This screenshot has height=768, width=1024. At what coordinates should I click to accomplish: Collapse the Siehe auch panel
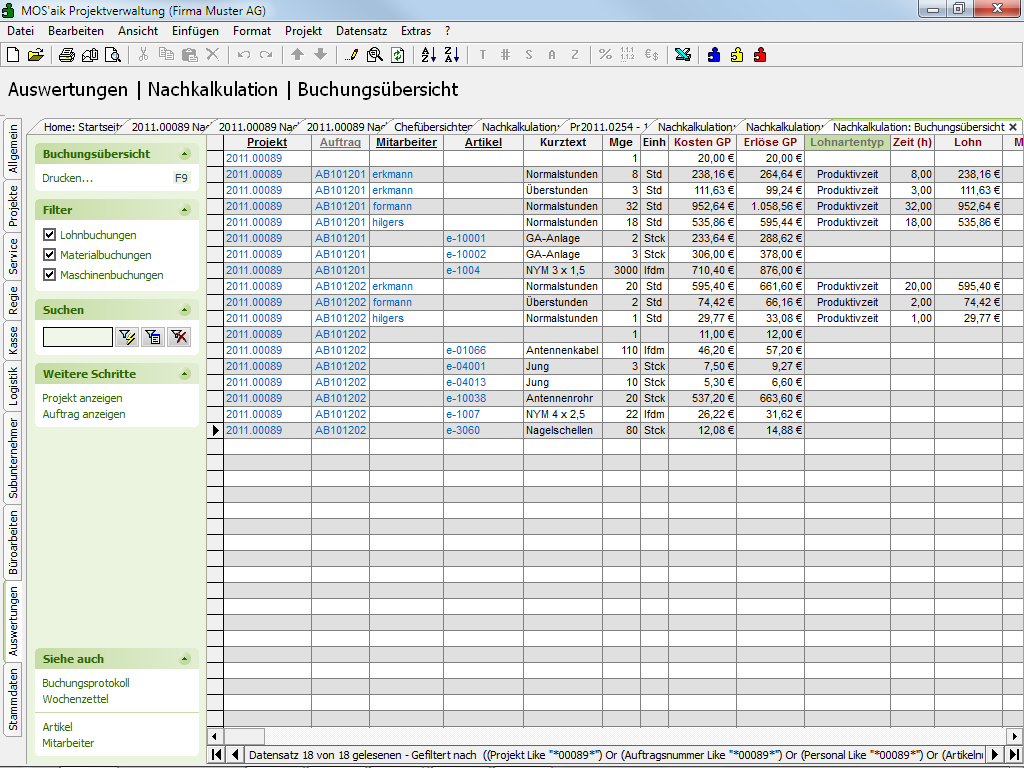[185, 659]
